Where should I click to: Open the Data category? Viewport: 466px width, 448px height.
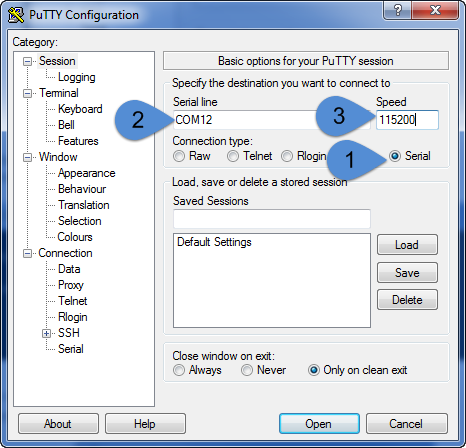(69, 269)
